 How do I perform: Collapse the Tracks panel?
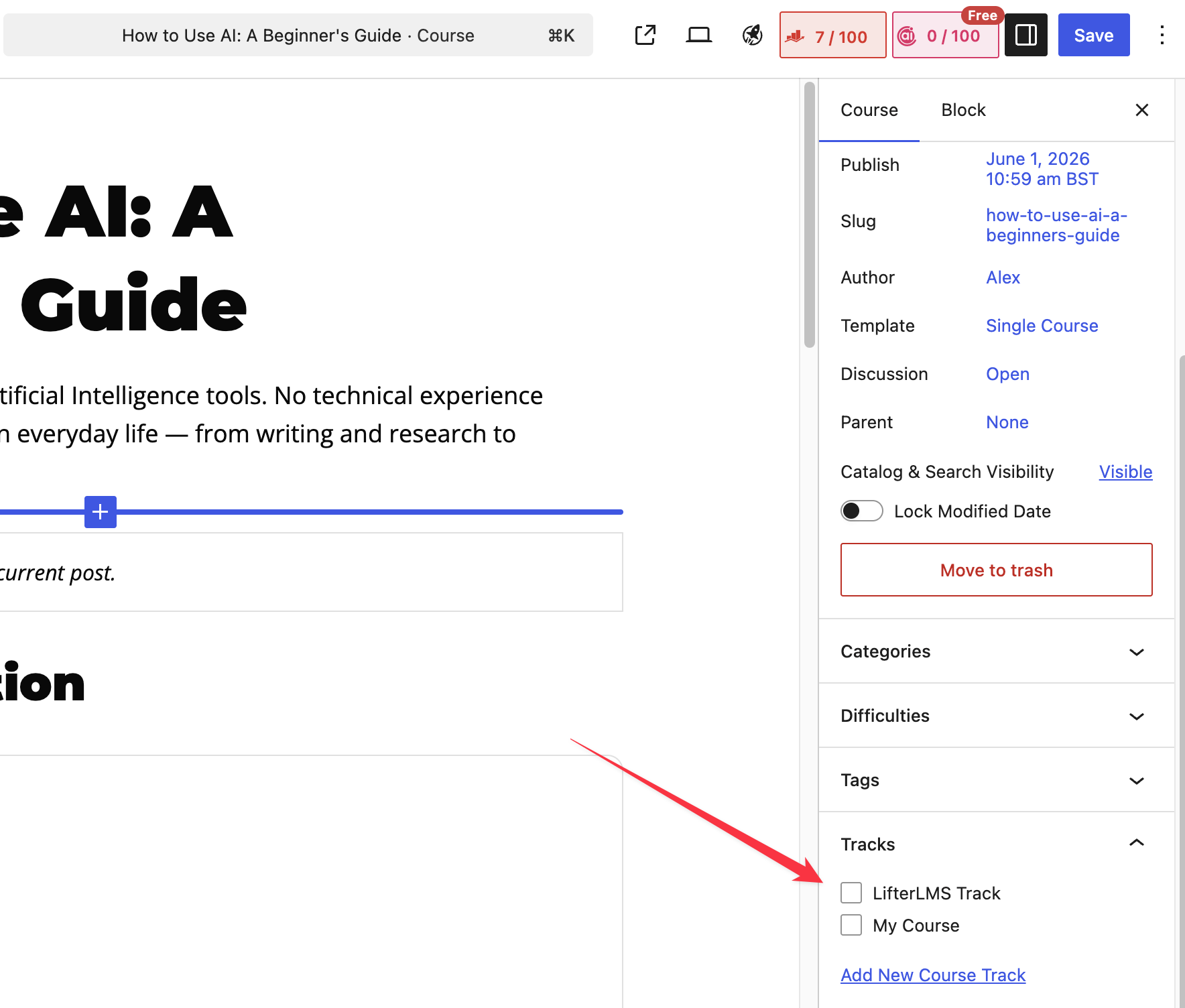[x=996, y=844]
